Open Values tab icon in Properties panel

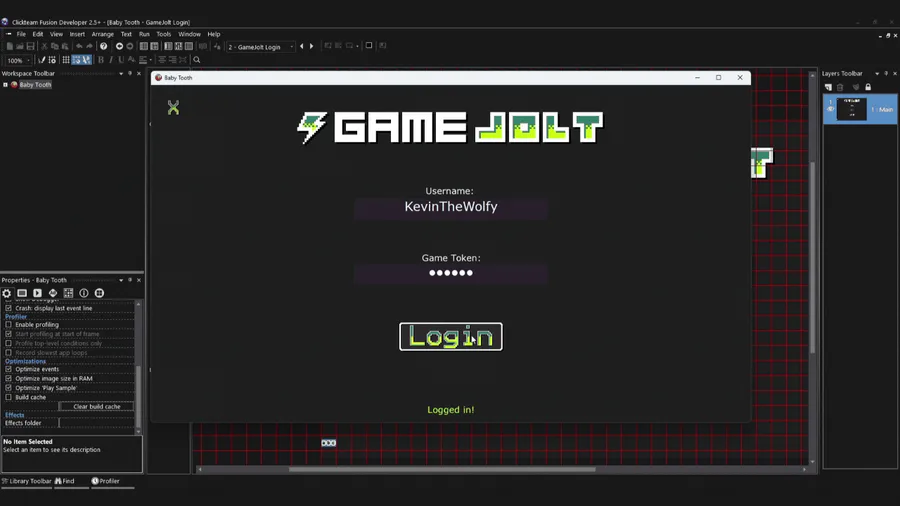tap(53, 293)
